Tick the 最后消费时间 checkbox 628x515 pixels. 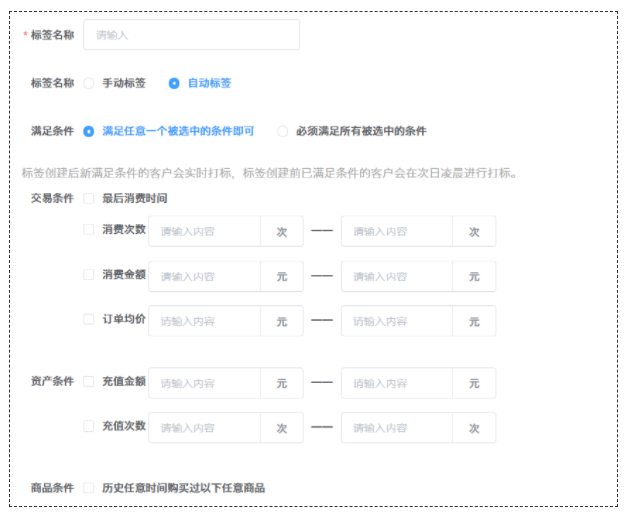pos(89,198)
